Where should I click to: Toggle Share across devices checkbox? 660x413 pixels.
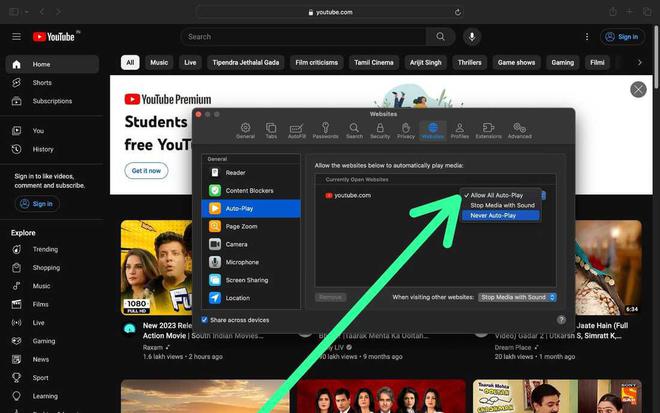click(x=205, y=320)
